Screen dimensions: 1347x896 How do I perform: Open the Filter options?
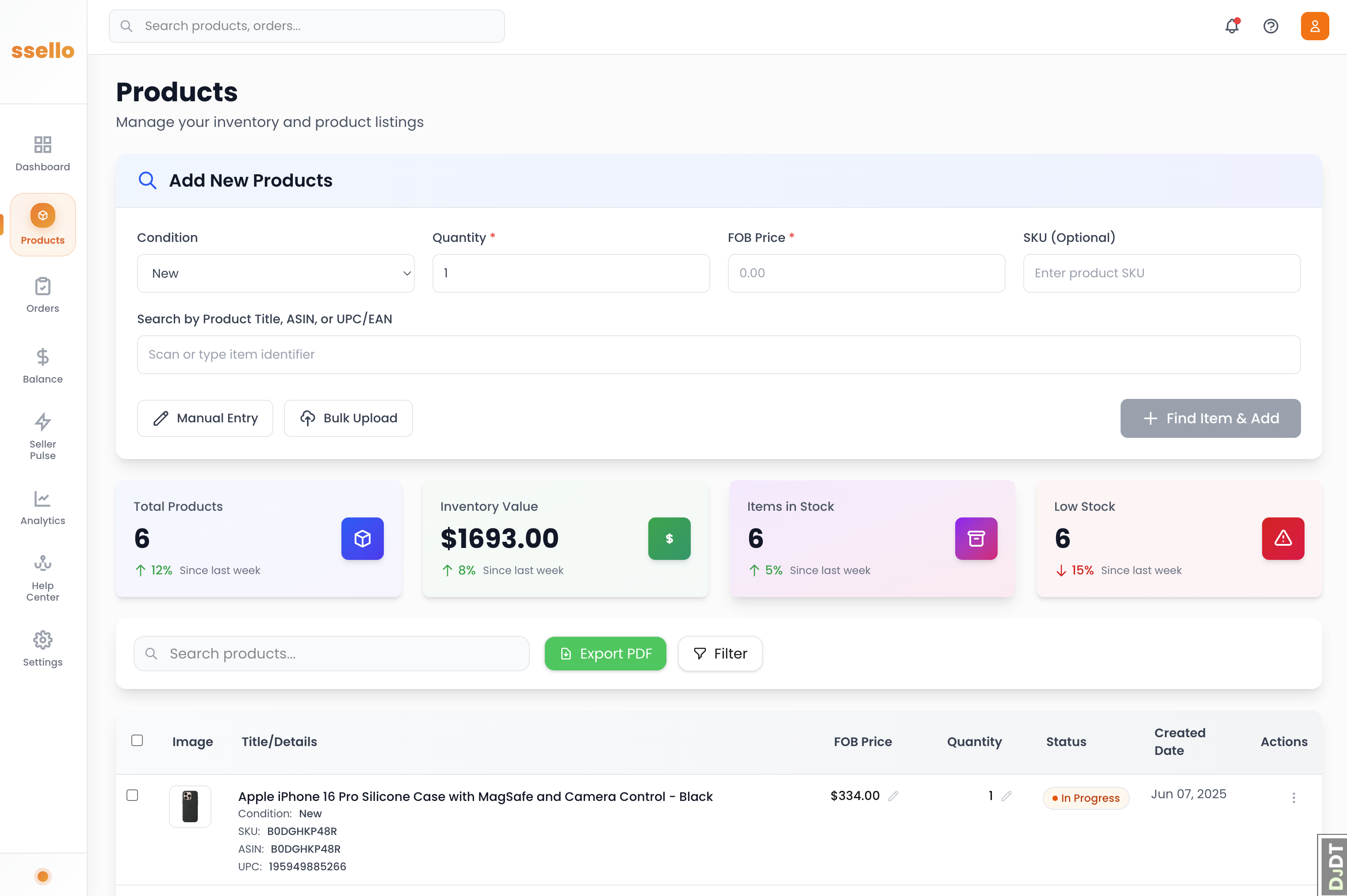720,654
